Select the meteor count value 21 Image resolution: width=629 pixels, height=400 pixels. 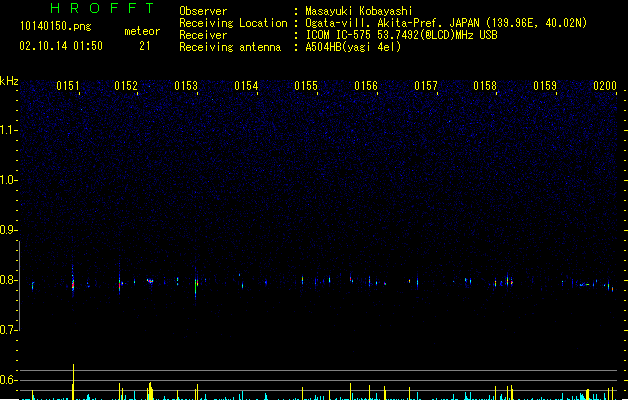point(145,46)
